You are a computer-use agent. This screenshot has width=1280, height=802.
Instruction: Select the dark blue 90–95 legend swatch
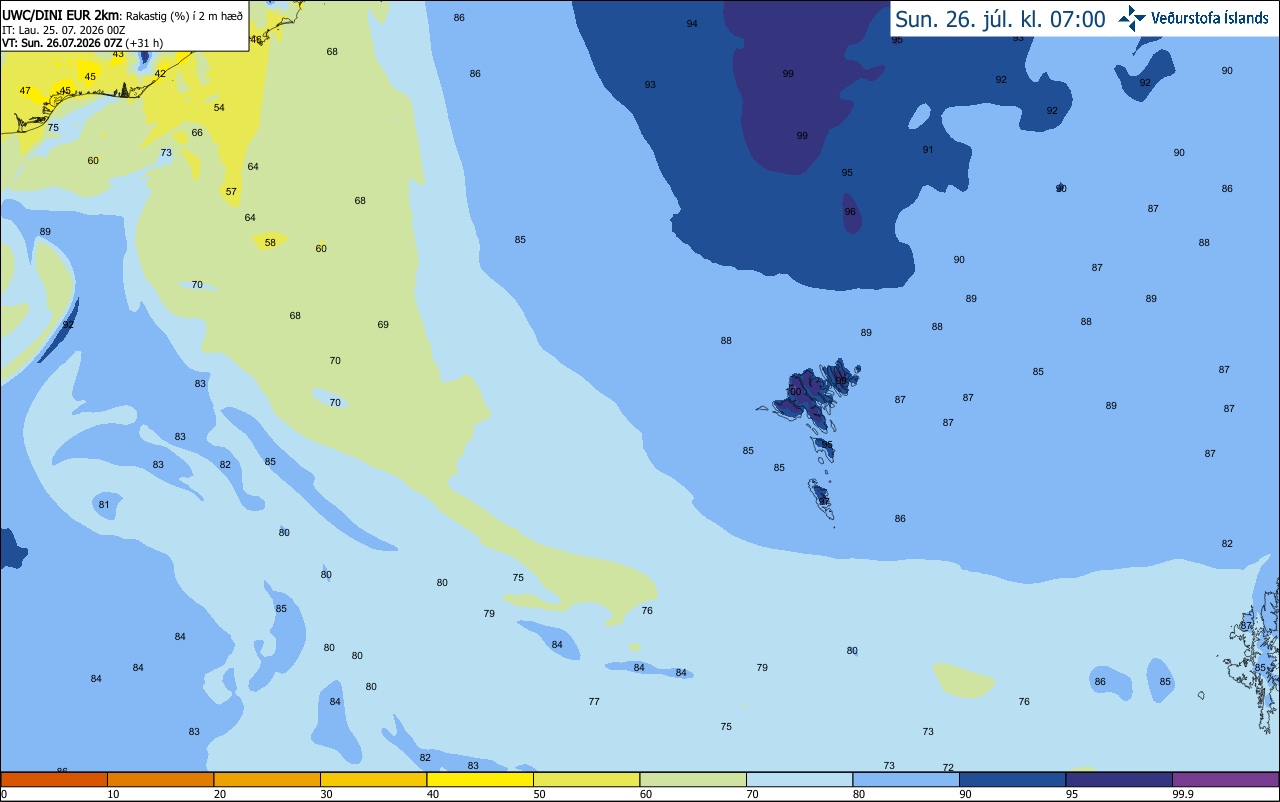click(x=1012, y=779)
